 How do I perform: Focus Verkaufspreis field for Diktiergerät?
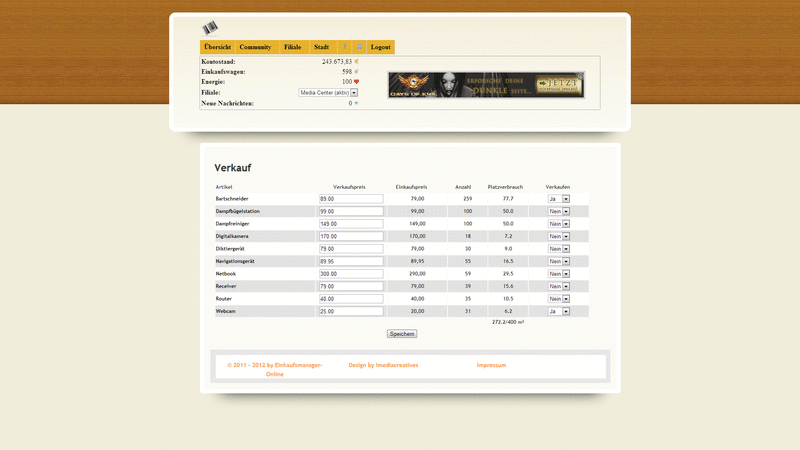[351, 249]
